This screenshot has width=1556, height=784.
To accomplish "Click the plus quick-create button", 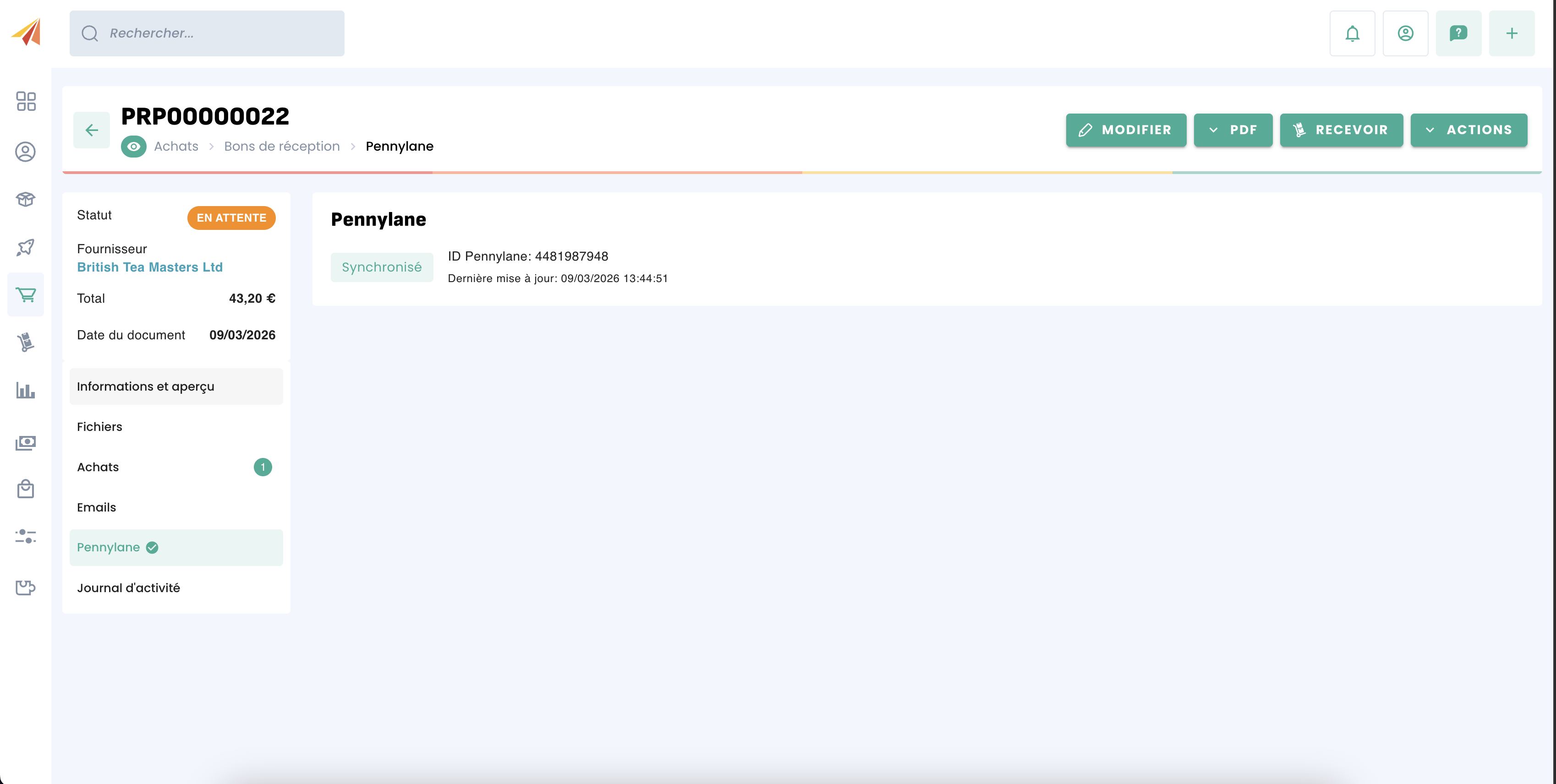I will point(1511,33).
